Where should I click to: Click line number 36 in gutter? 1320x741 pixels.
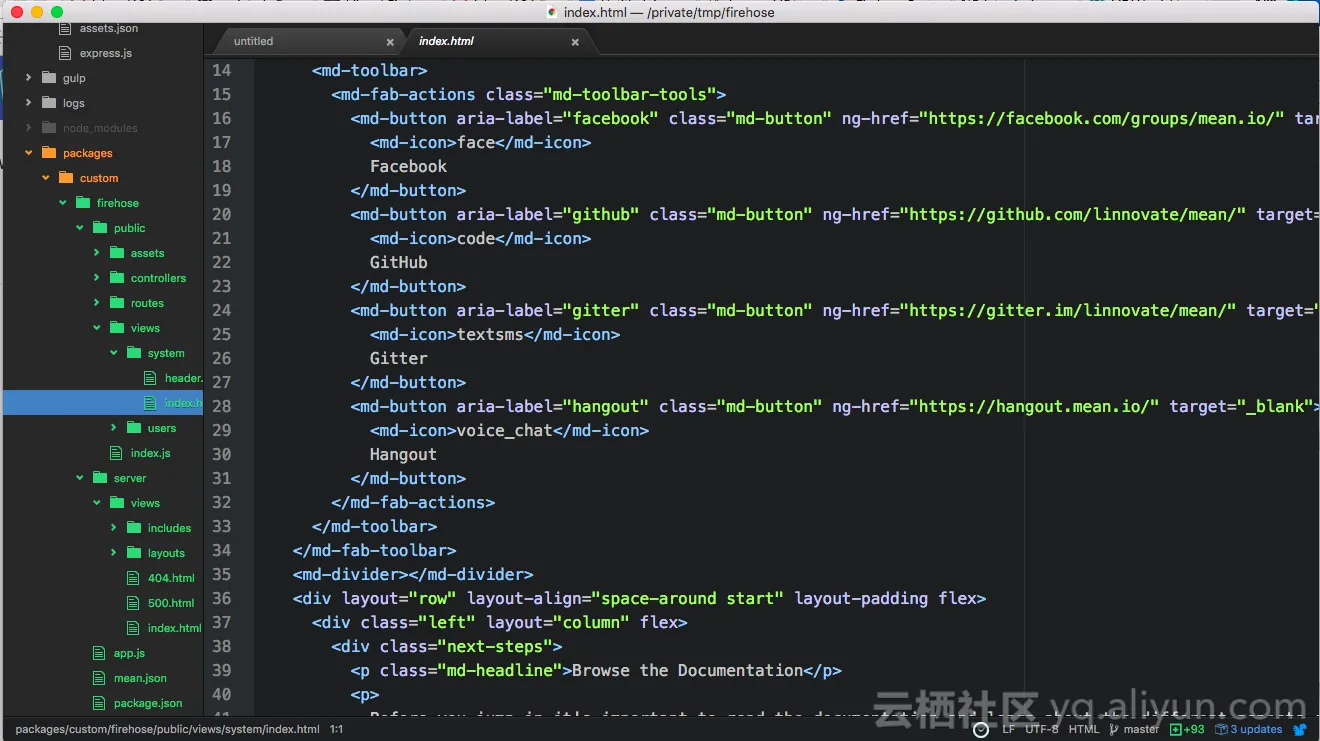click(x=221, y=598)
